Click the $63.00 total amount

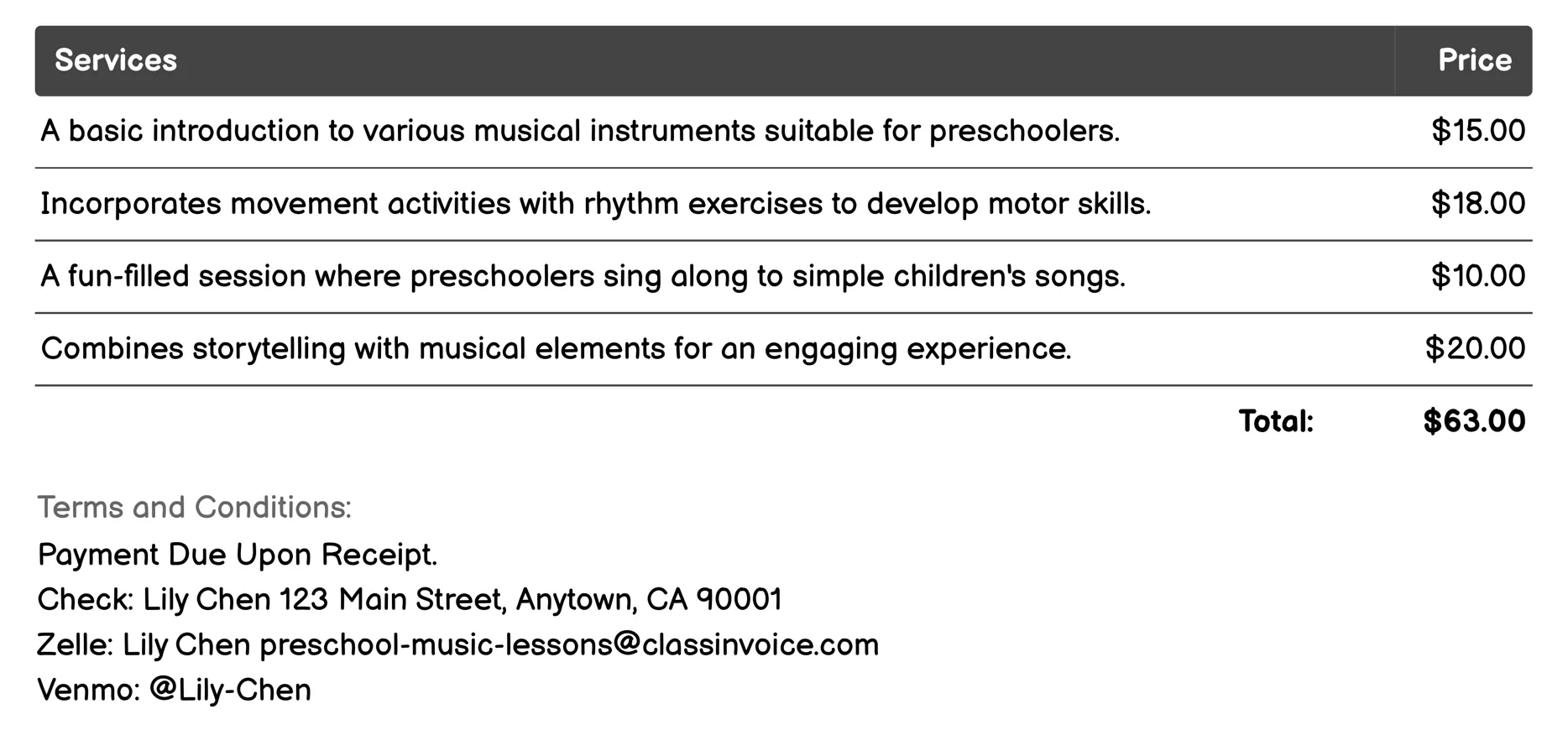[x=1474, y=421]
